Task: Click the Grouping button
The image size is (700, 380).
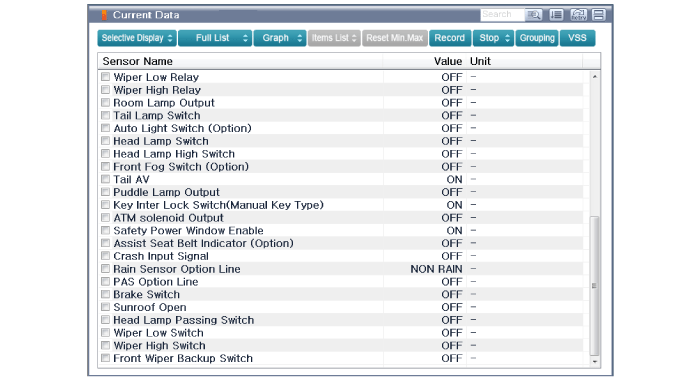Action: (537, 38)
